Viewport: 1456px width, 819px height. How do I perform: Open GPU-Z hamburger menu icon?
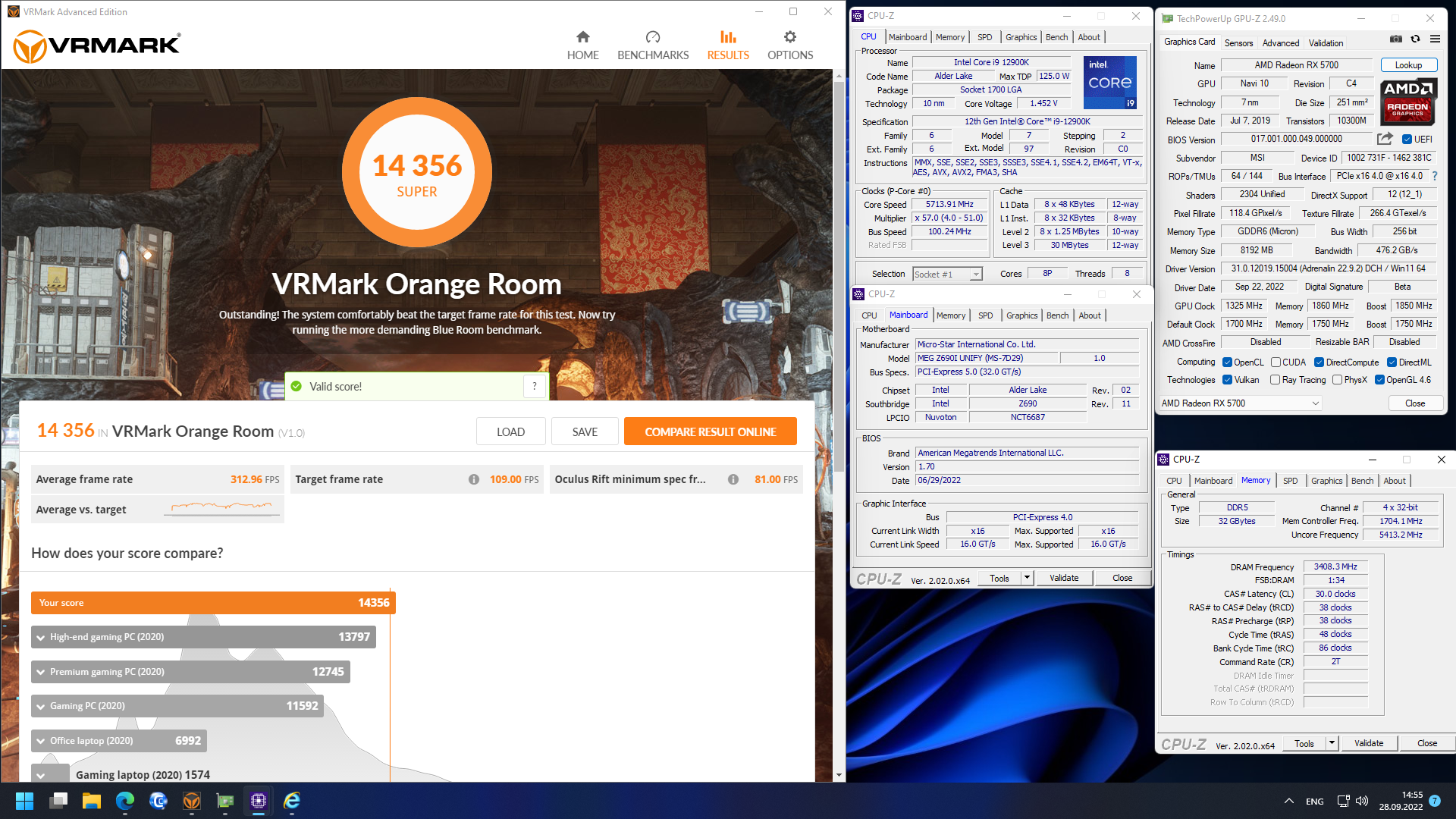point(1435,39)
